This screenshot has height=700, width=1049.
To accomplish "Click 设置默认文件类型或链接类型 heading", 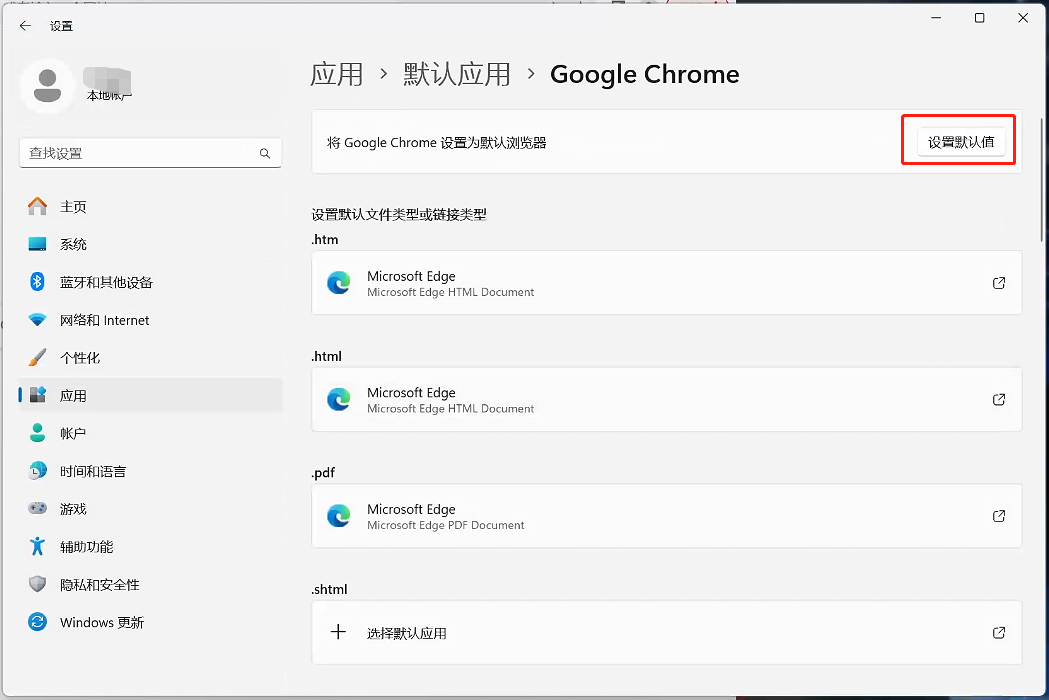I will pyautogui.click(x=399, y=214).
